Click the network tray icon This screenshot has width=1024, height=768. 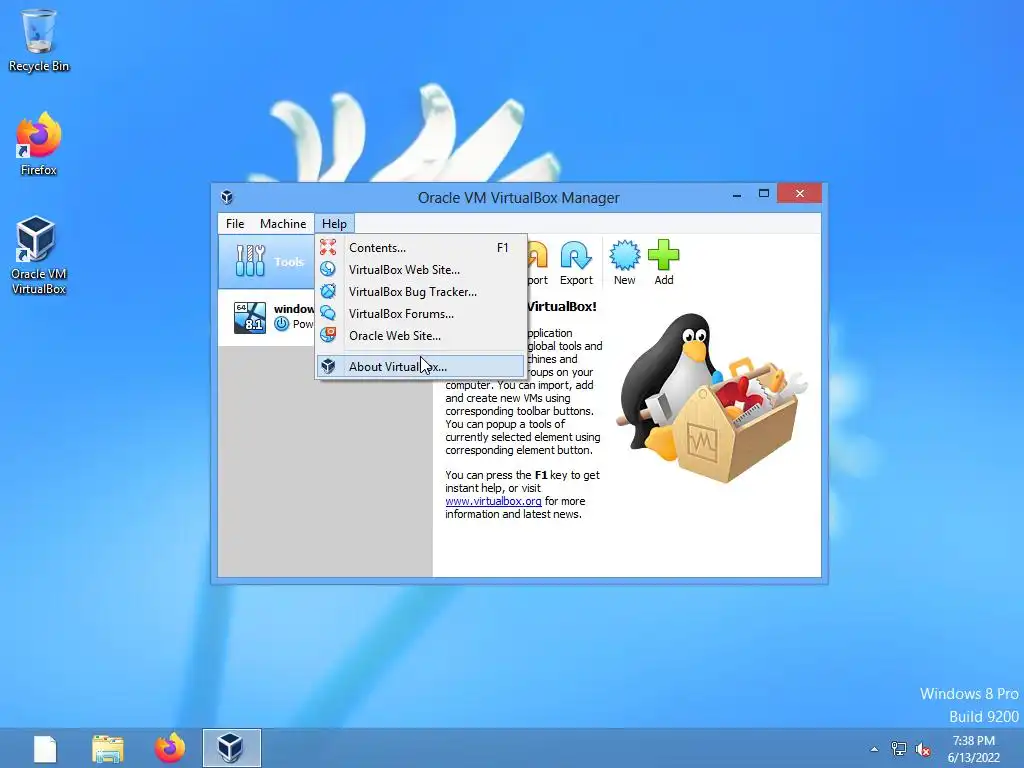pos(899,749)
